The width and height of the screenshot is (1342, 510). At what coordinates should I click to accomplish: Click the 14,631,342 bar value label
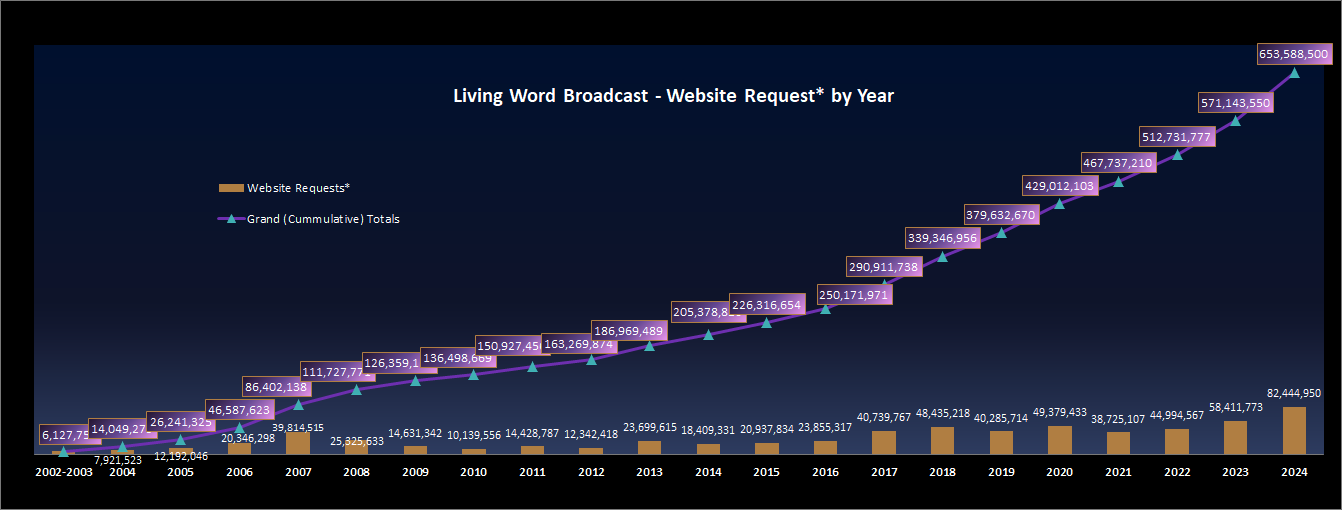[415, 433]
